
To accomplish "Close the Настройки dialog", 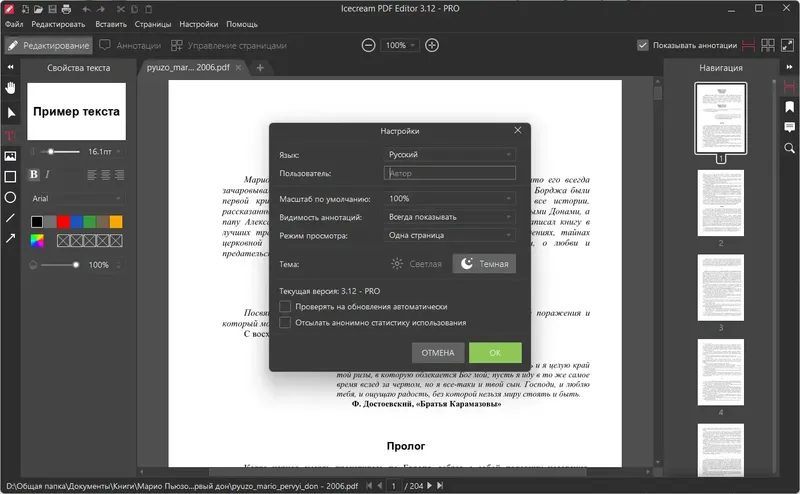I will (518, 131).
